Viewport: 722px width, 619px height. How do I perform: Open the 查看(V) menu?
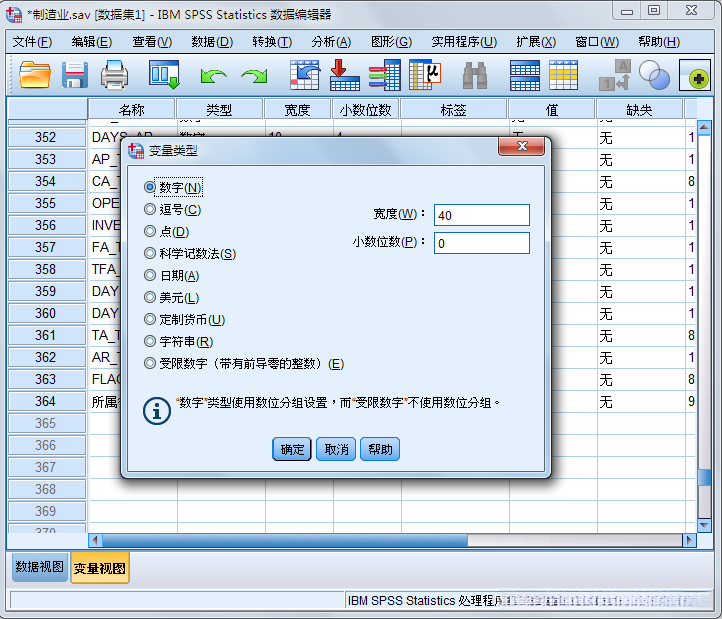[152, 42]
